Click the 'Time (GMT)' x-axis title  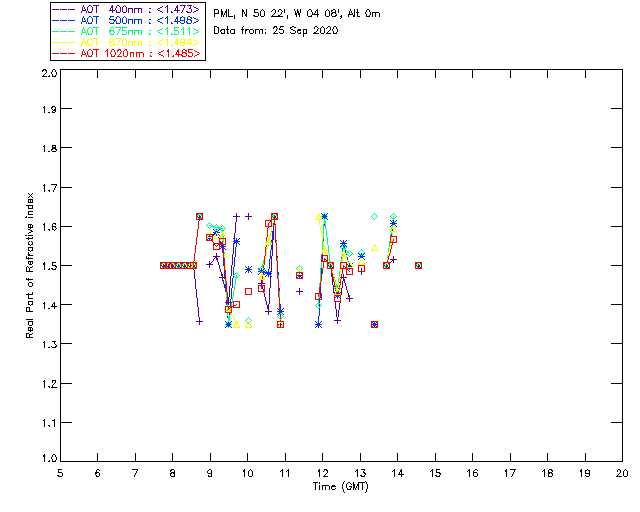340,487
